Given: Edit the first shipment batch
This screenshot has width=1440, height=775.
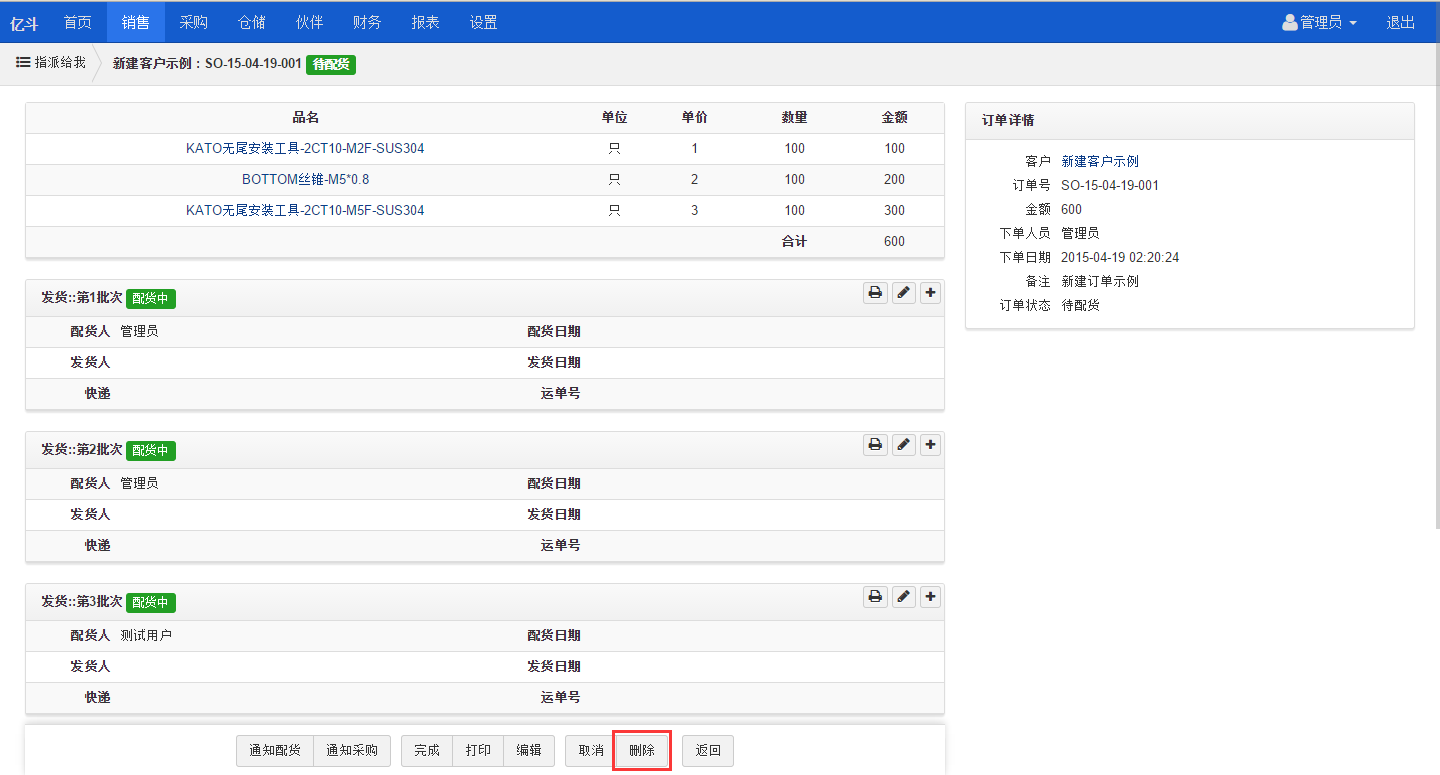Looking at the screenshot, I should click(x=903, y=293).
